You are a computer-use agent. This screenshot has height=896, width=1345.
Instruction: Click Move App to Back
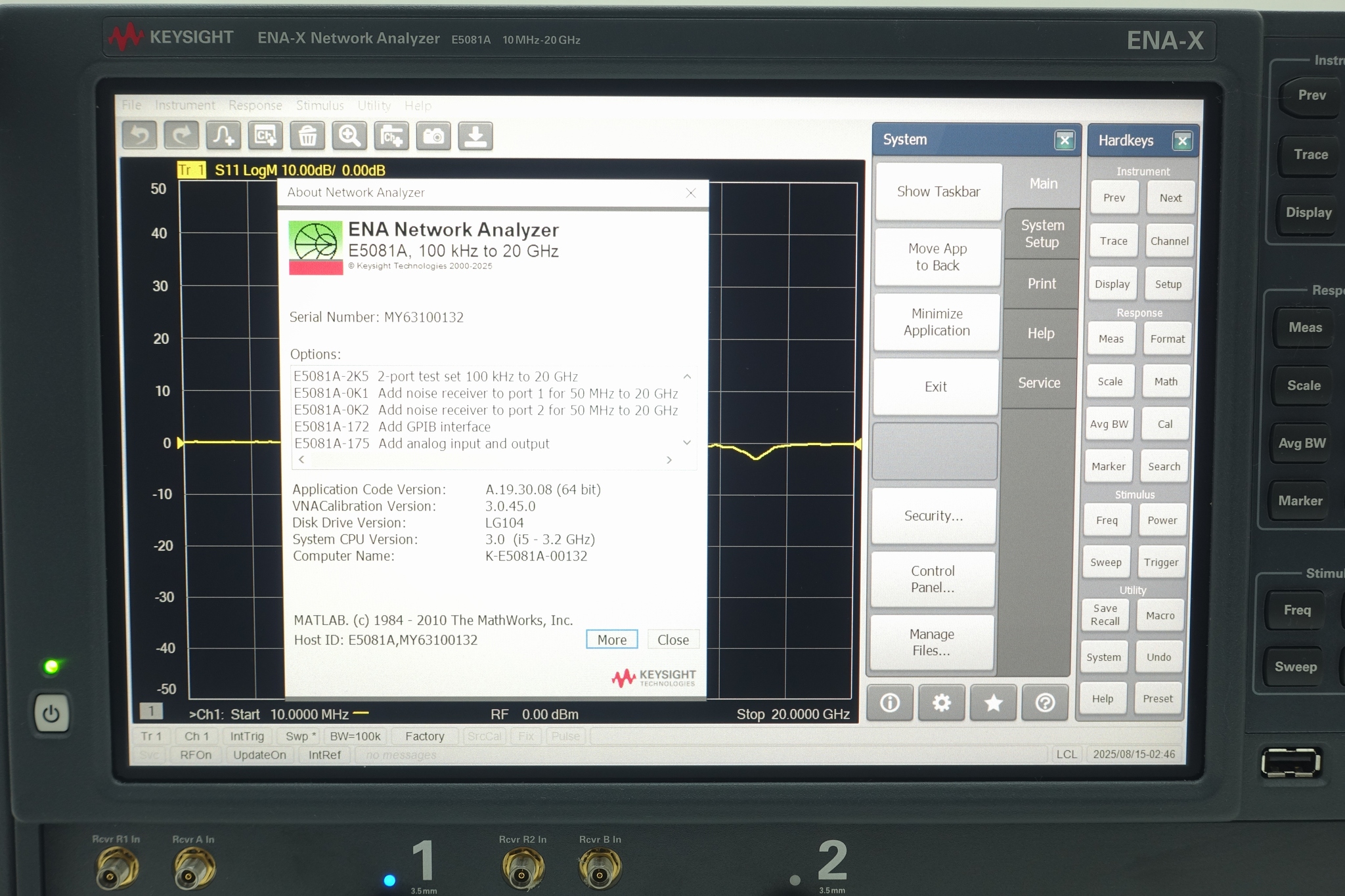coord(938,257)
